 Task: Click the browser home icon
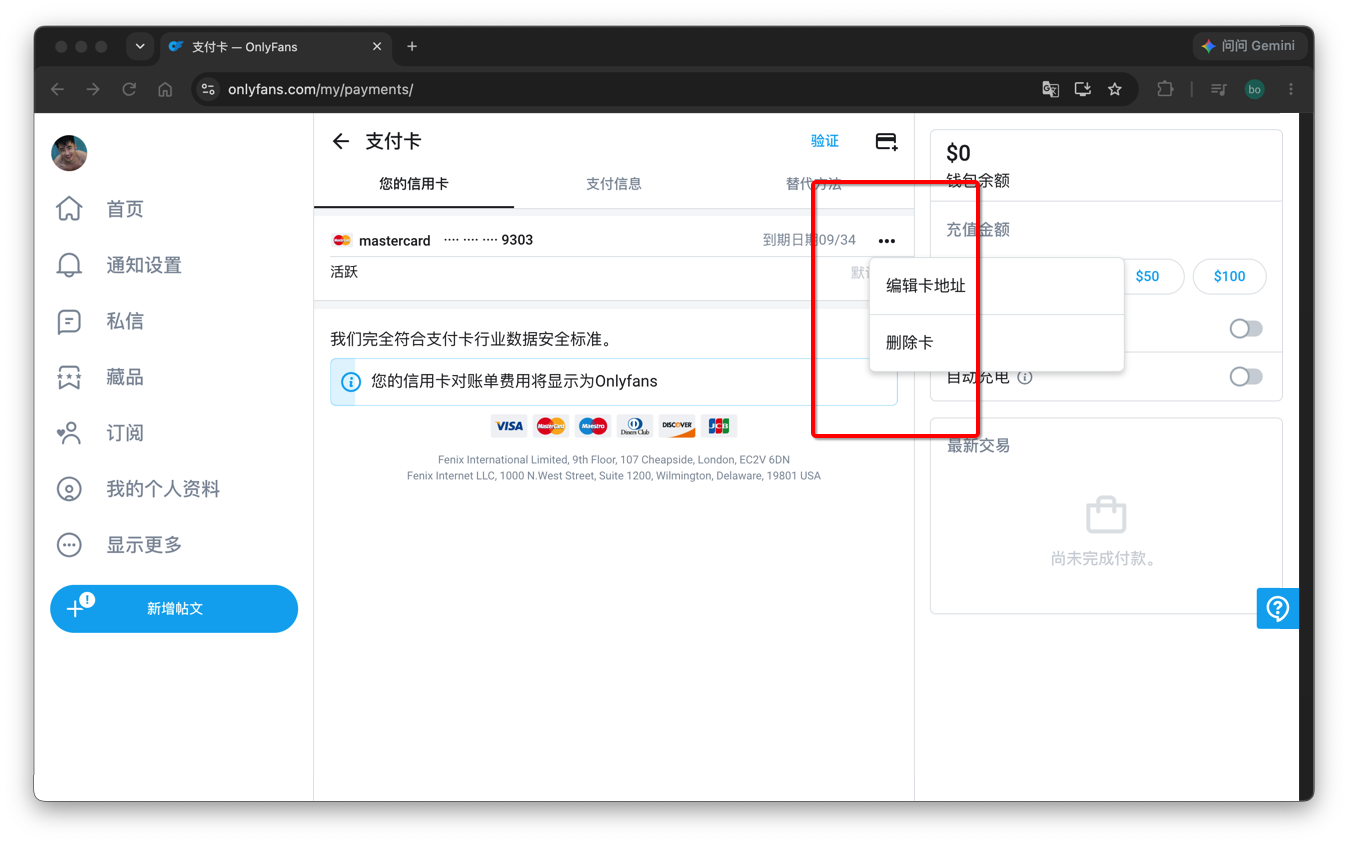(165, 89)
